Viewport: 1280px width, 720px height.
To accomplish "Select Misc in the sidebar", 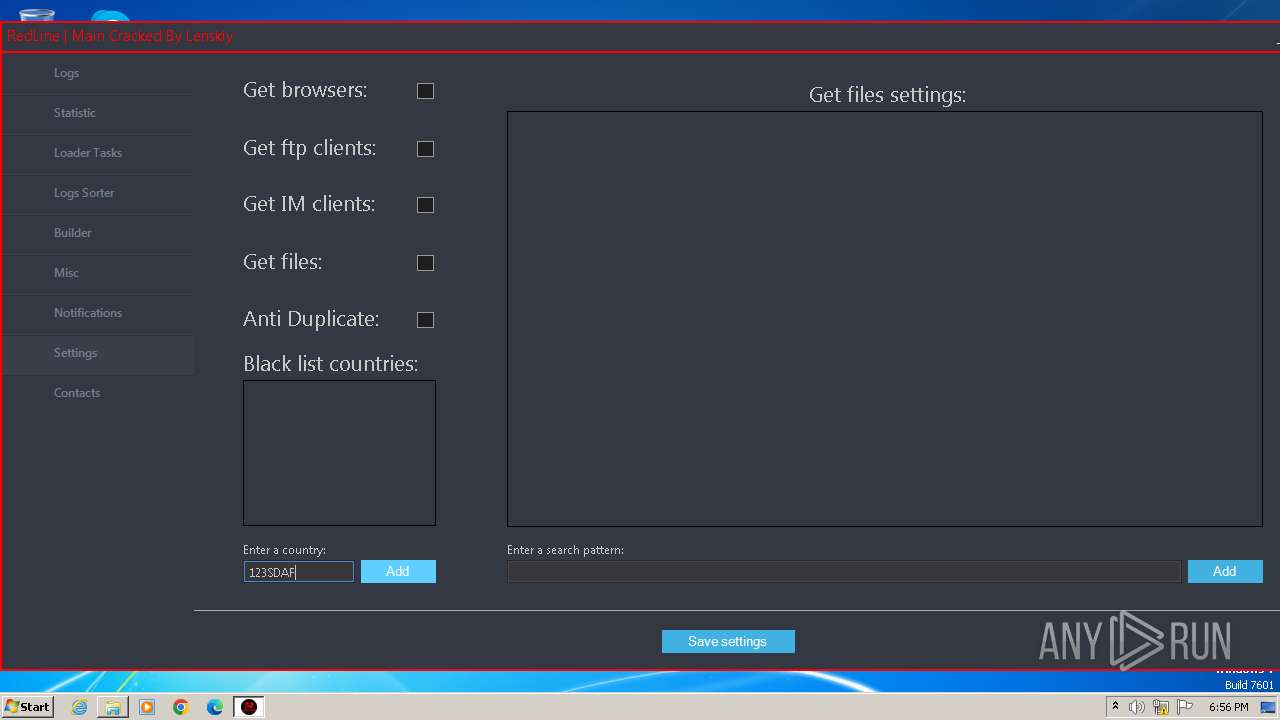I will (x=98, y=273).
